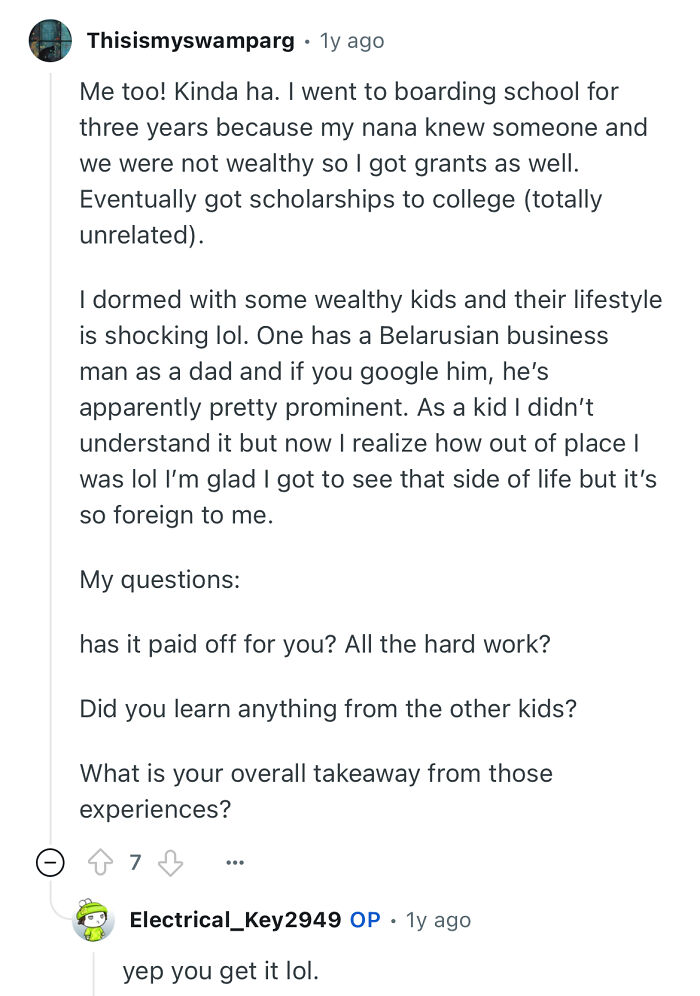
Task: Click Thisismyswamparg's profile avatar
Action: pyautogui.click(x=49, y=40)
